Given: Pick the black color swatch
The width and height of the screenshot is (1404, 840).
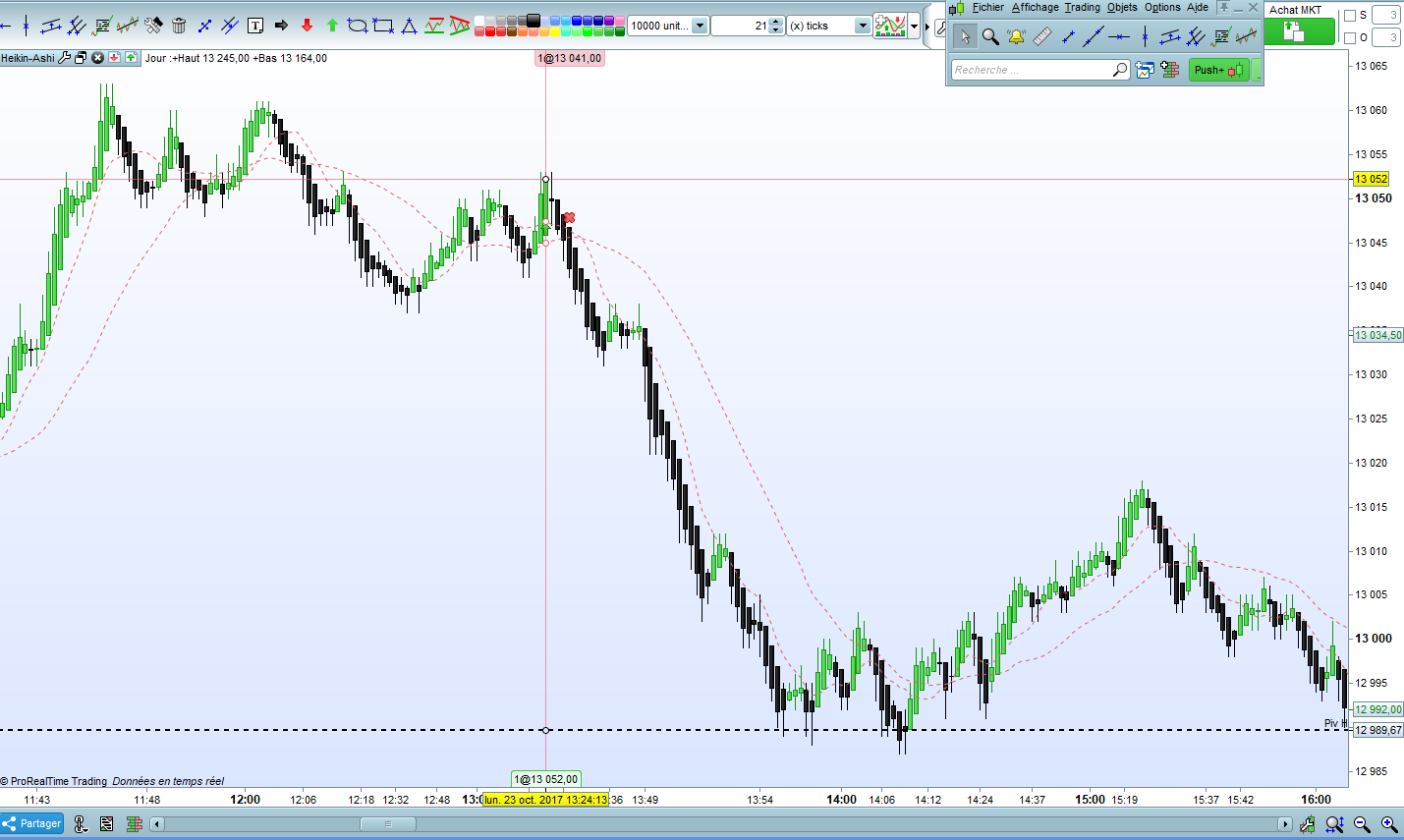Looking at the screenshot, I should tap(533, 20).
